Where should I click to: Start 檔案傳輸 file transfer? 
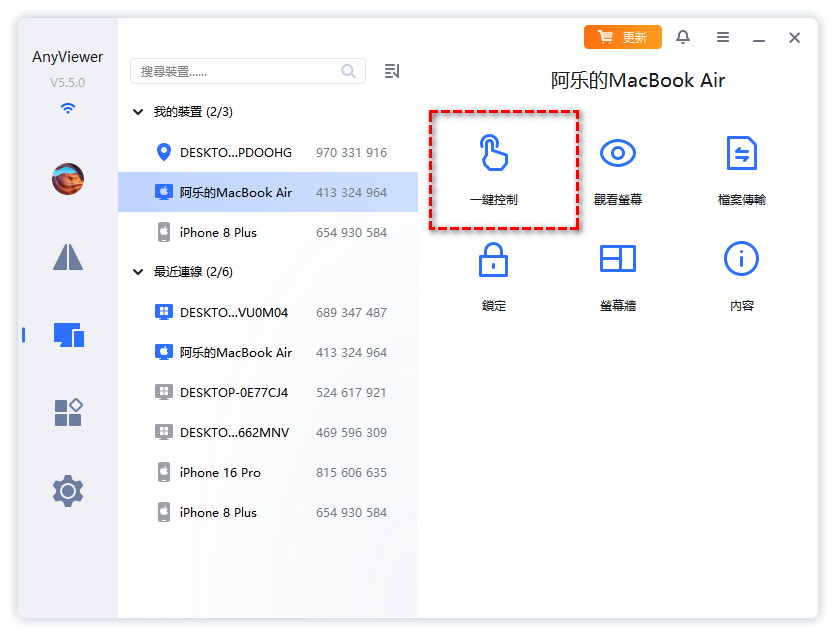(x=741, y=155)
